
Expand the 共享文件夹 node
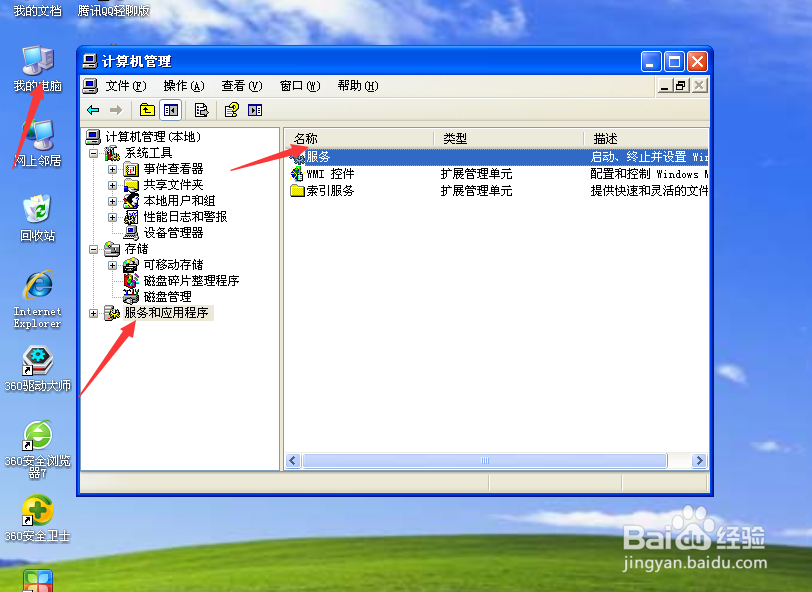point(112,185)
